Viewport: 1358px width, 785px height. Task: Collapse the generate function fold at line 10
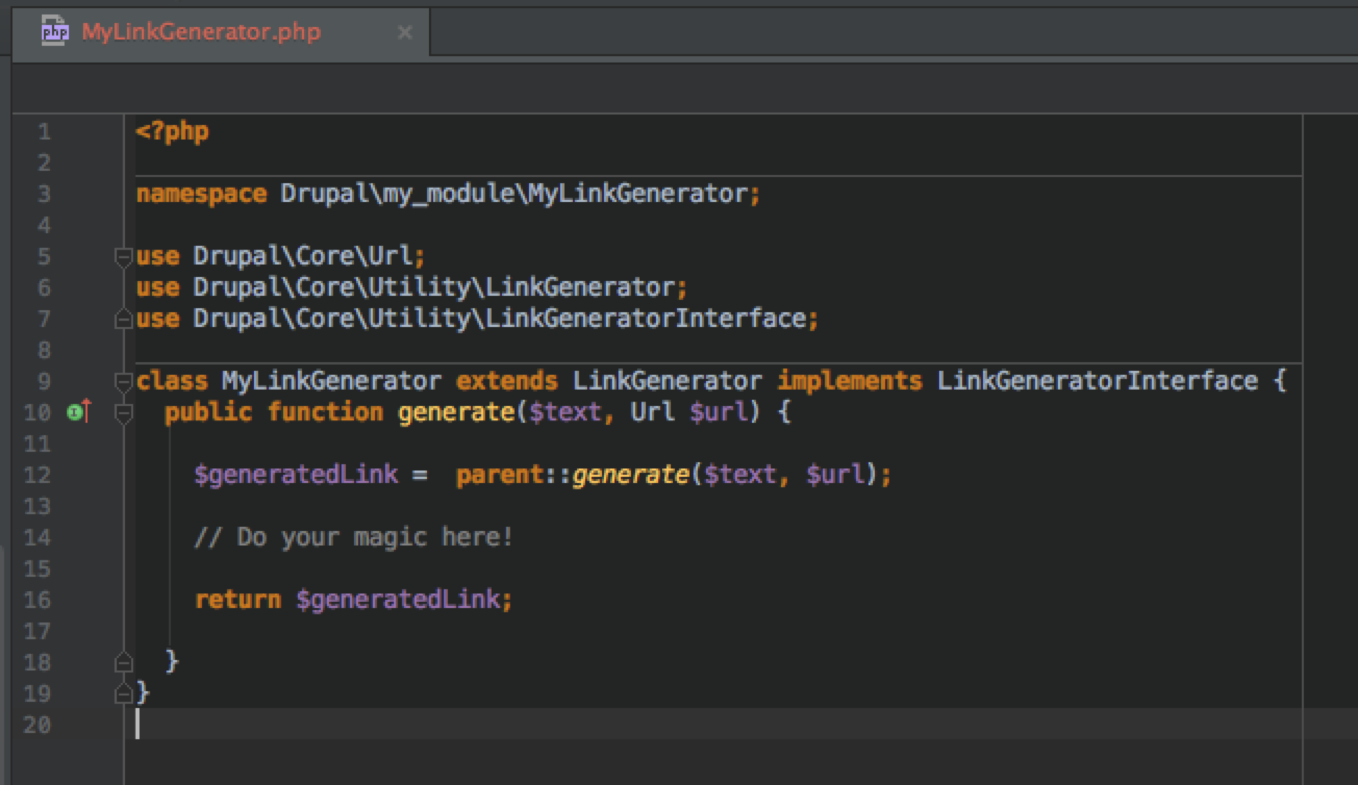coord(124,411)
